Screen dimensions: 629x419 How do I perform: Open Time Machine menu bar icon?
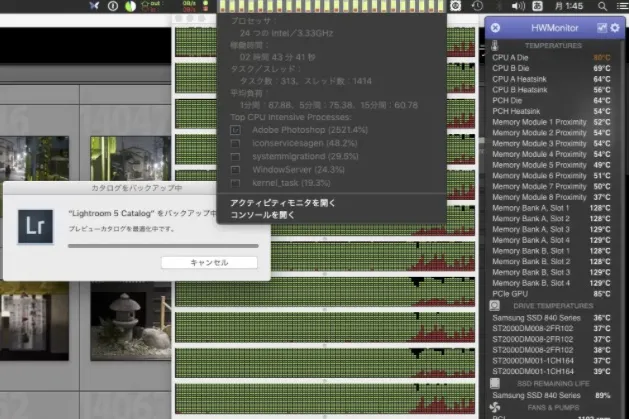point(477,6)
